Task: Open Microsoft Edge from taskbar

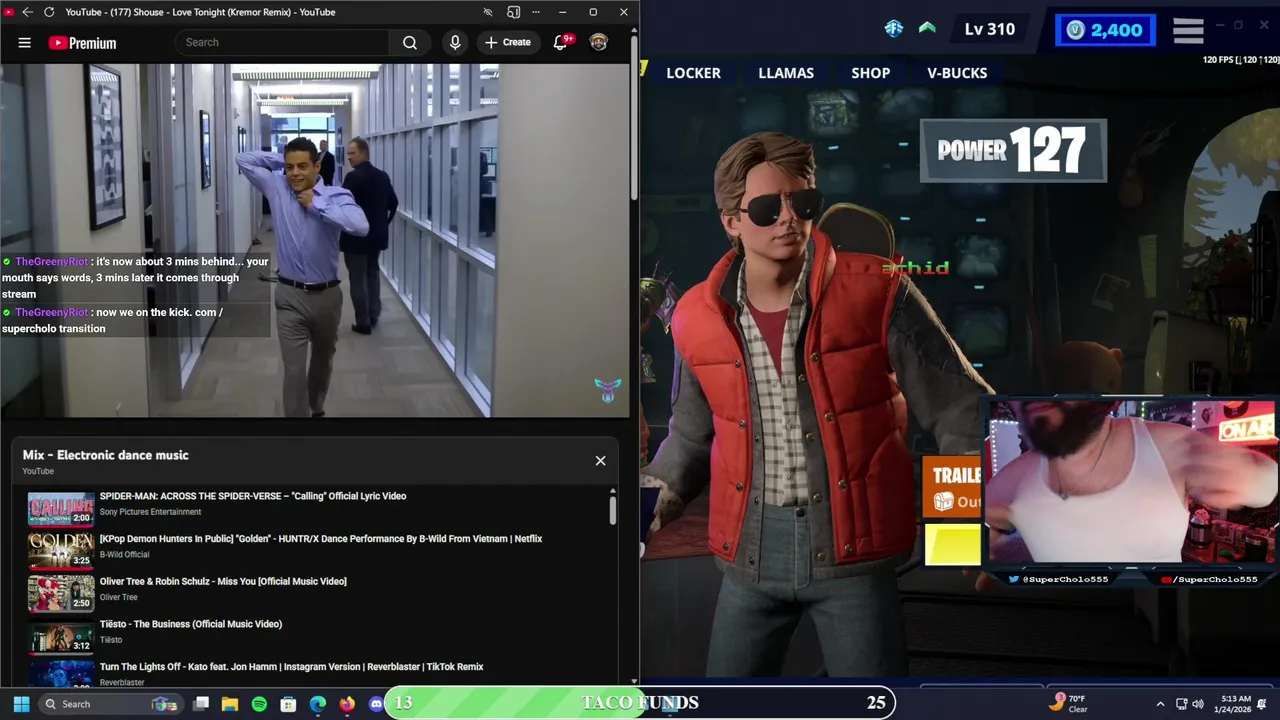Action: pos(318,704)
